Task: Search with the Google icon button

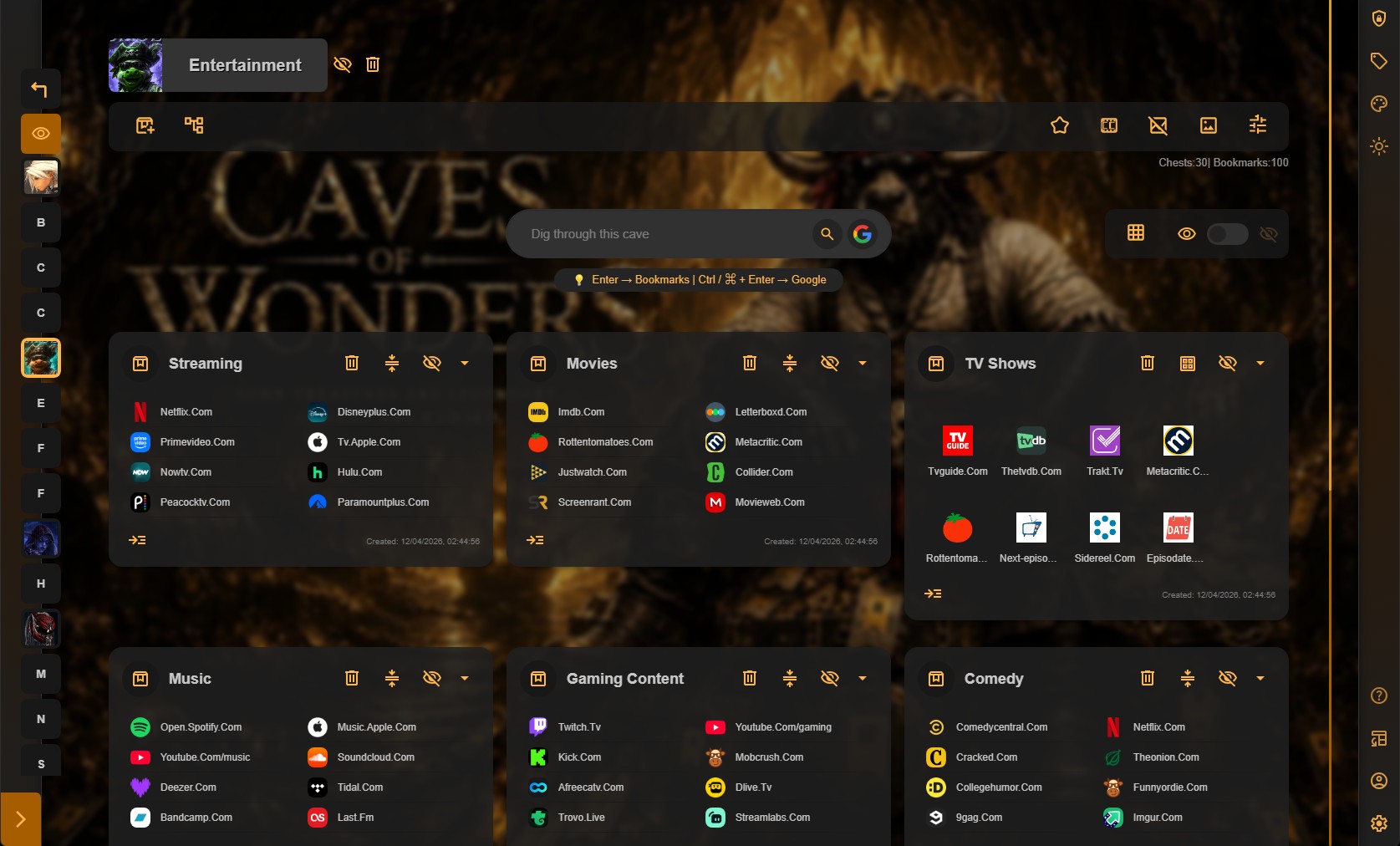Action: 863,234
